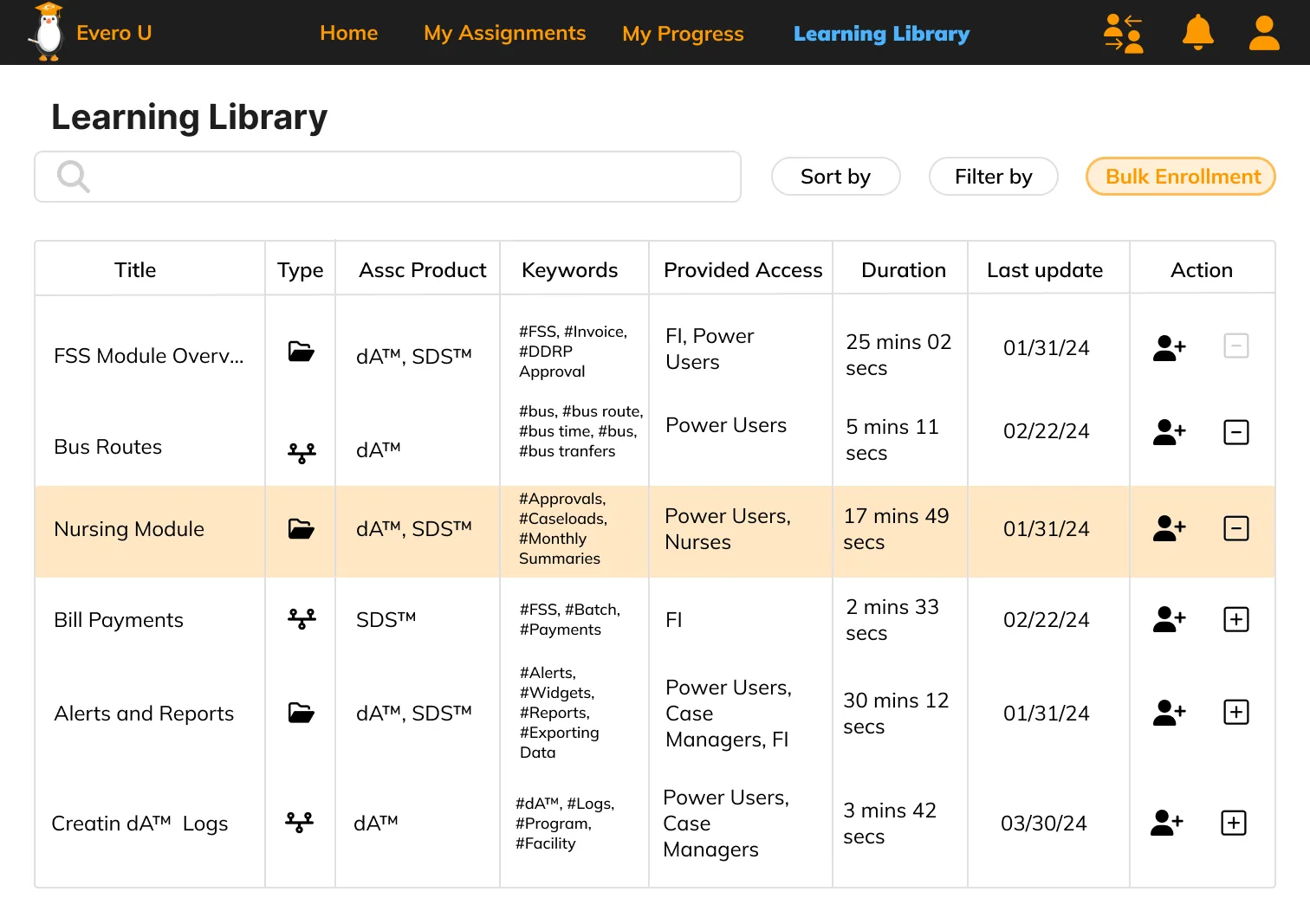Viewport: 1310px width, 924px height.
Task: Click the 3 mins 42 secs duration
Action: click(890, 824)
